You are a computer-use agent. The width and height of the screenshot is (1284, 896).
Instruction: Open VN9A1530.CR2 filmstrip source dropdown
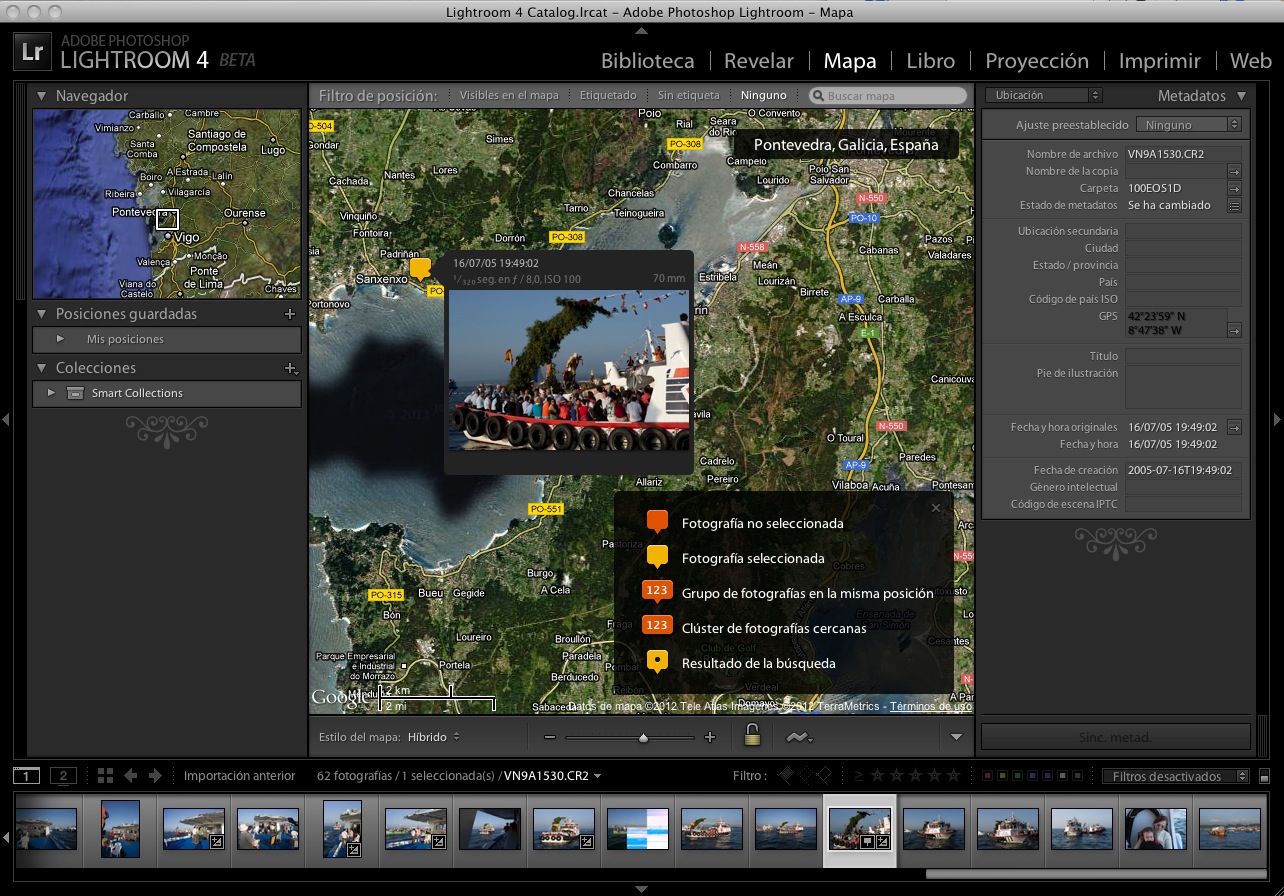tap(552, 776)
